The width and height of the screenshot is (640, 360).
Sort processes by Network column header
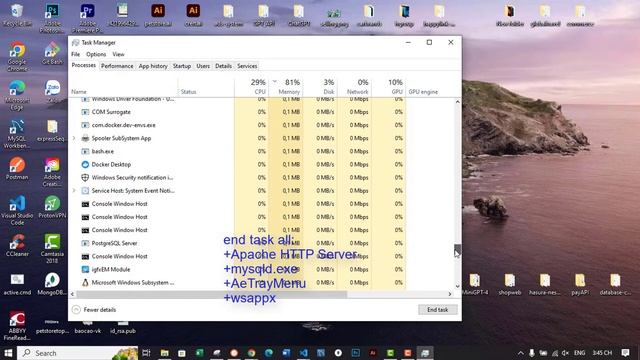tap(354, 87)
